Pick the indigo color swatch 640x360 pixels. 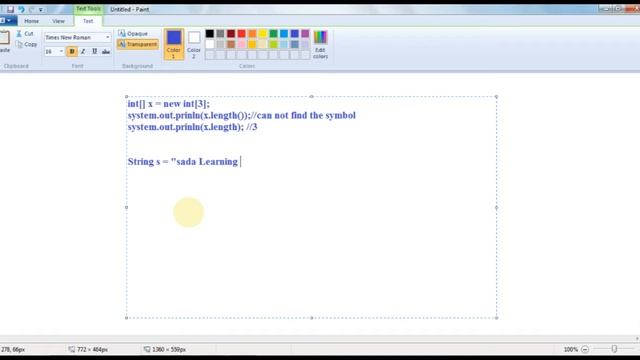coord(295,33)
